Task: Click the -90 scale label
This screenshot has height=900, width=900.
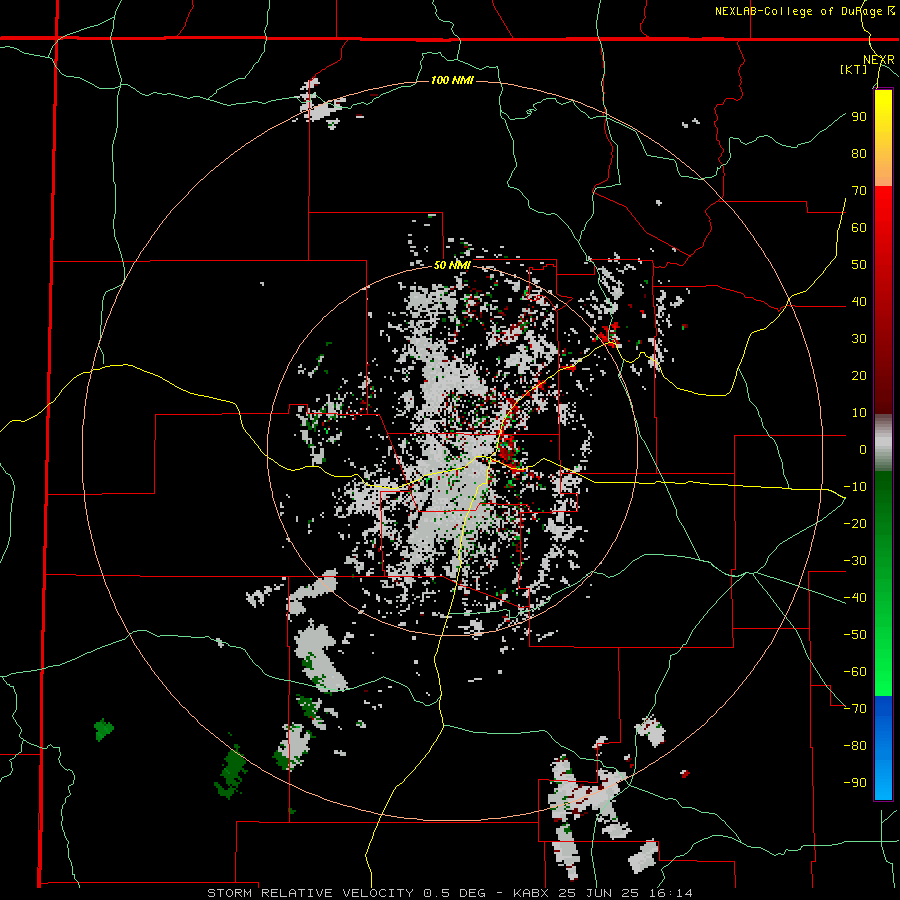Action: click(x=855, y=782)
